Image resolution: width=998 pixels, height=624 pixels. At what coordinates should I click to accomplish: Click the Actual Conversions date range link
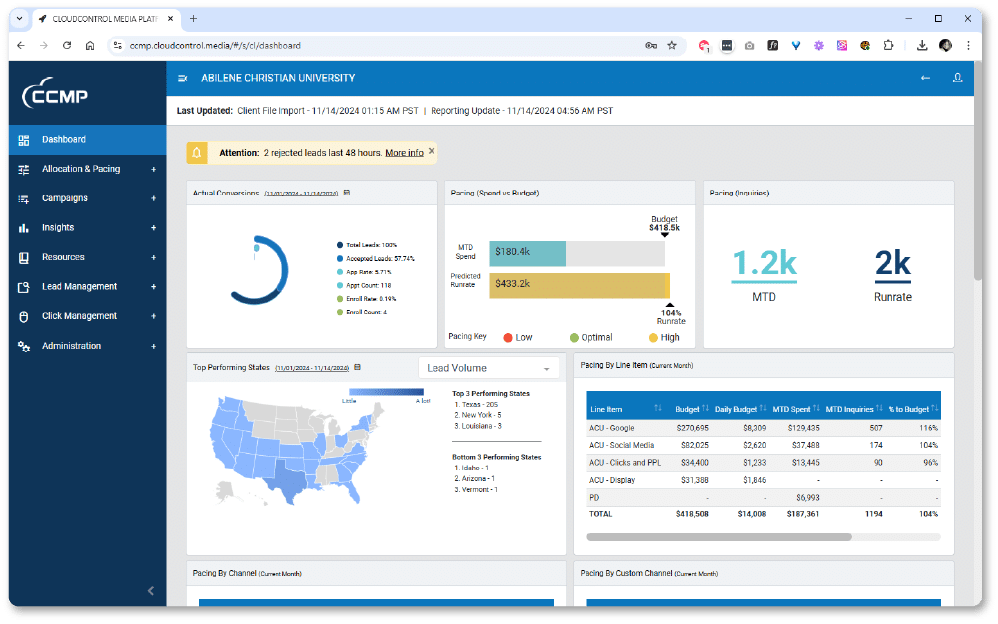click(301, 194)
